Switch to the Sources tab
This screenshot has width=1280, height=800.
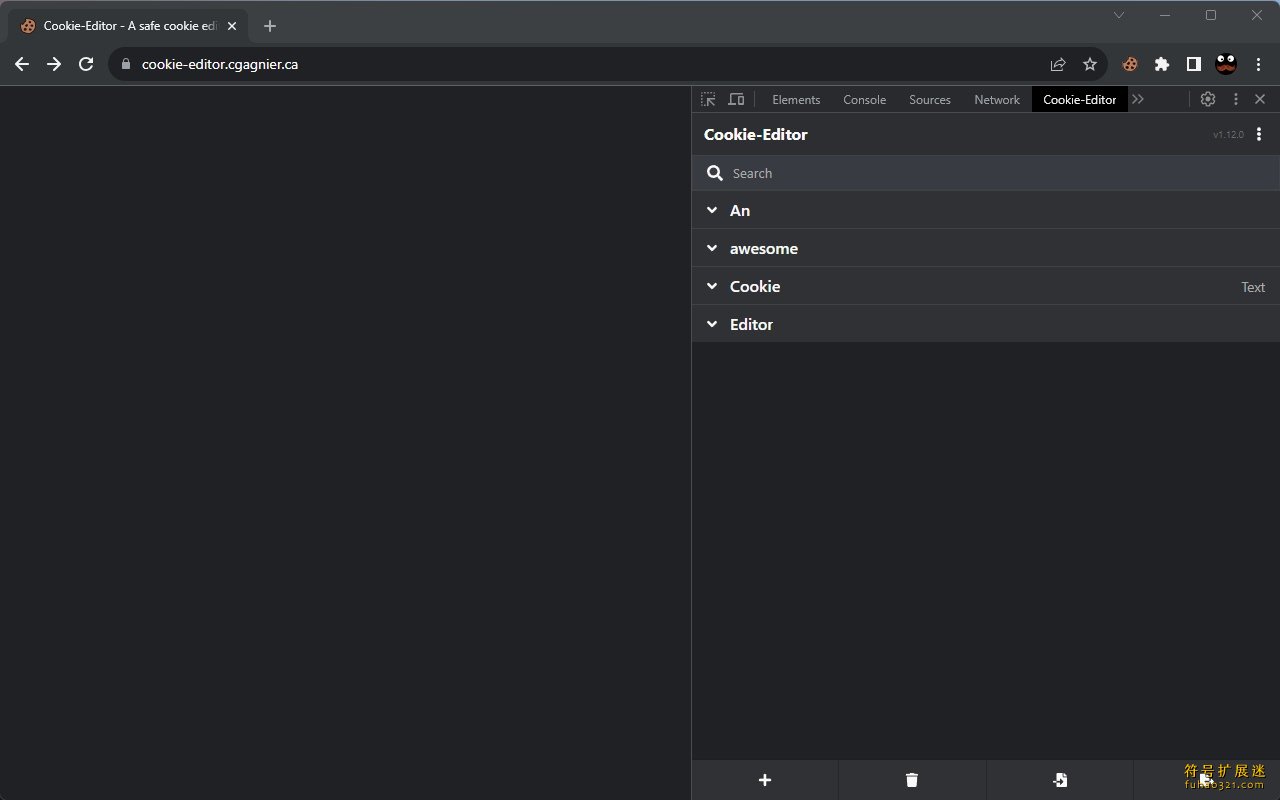pos(930,99)
